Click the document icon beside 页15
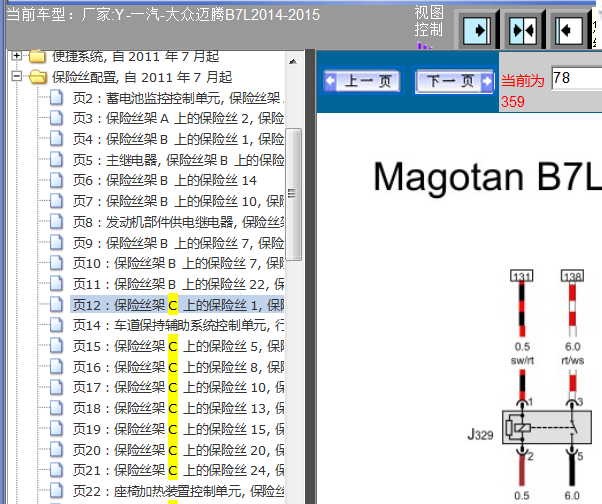Image resolution: width=602 pixels, height=504 pixels. point(56,346)
